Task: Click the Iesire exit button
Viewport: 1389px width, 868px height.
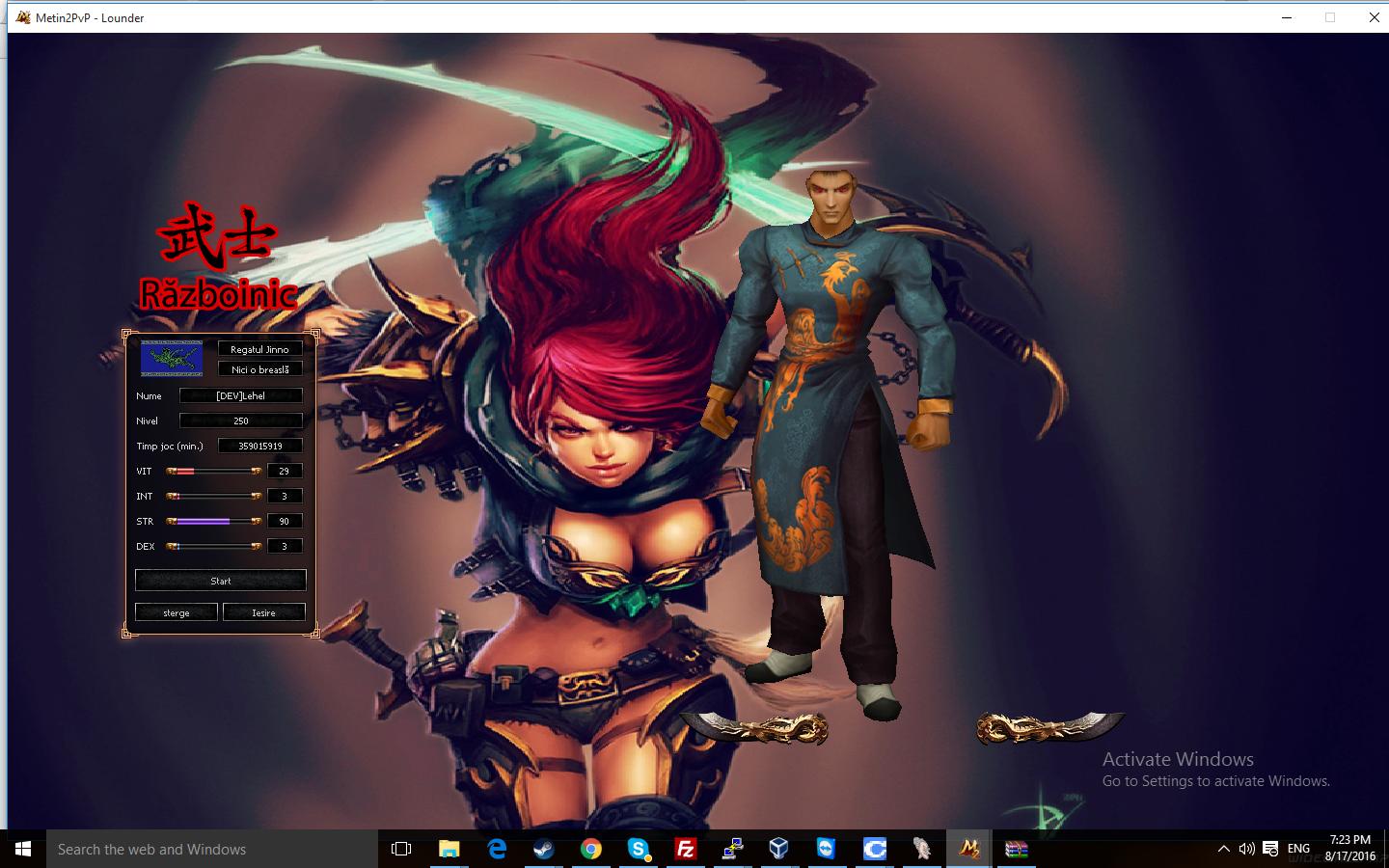Action: point(264,612)
